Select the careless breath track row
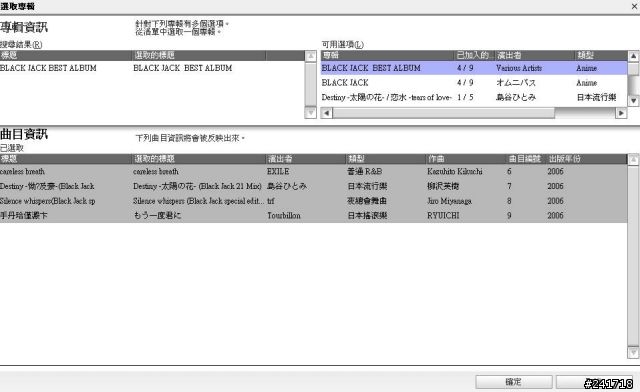The width and height of the screenshot is (640, 392). pyautogui.click(x=313, y=172)
